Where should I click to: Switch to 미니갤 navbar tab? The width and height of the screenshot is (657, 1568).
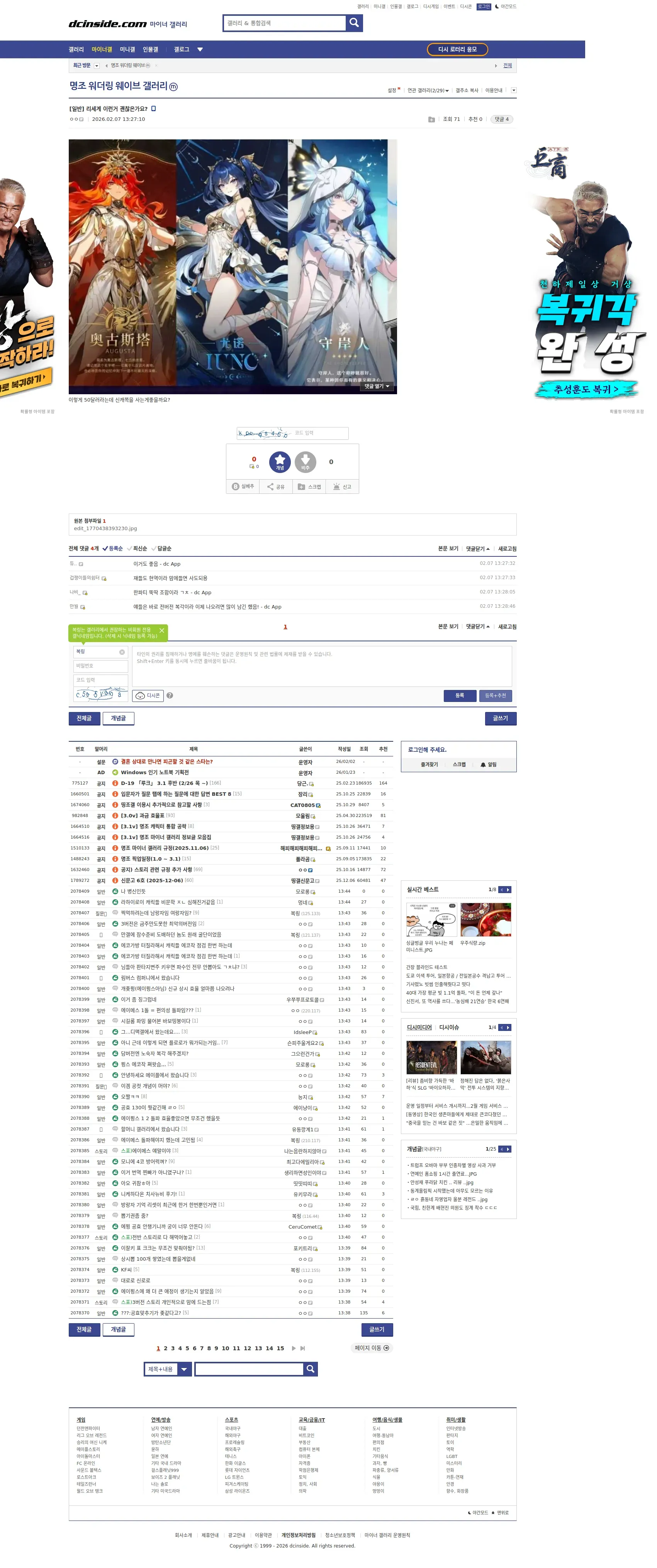coord(127,50)
